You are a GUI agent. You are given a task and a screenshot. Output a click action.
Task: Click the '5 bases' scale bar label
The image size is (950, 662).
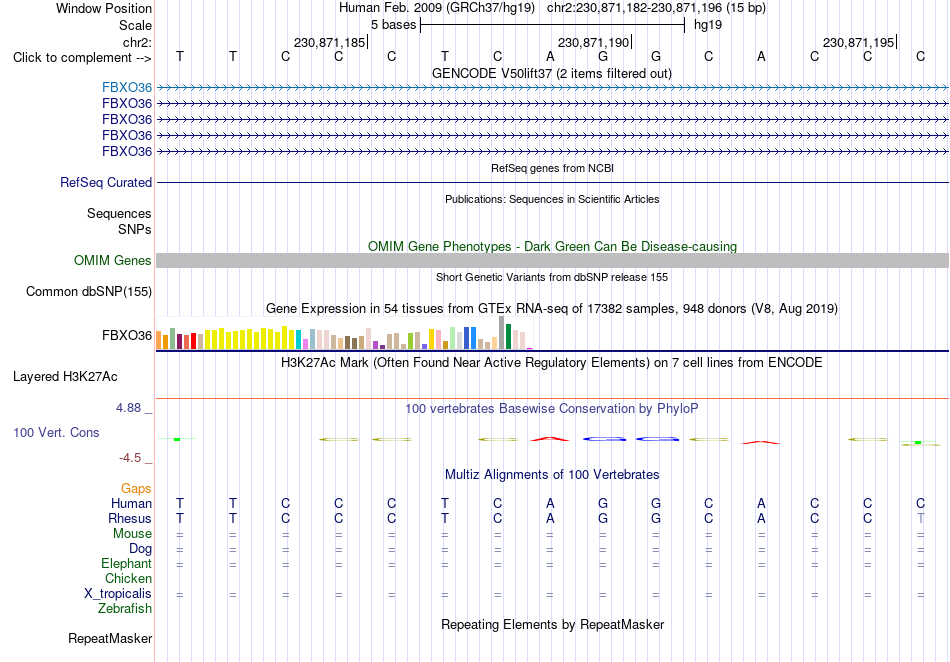(394, 25)
